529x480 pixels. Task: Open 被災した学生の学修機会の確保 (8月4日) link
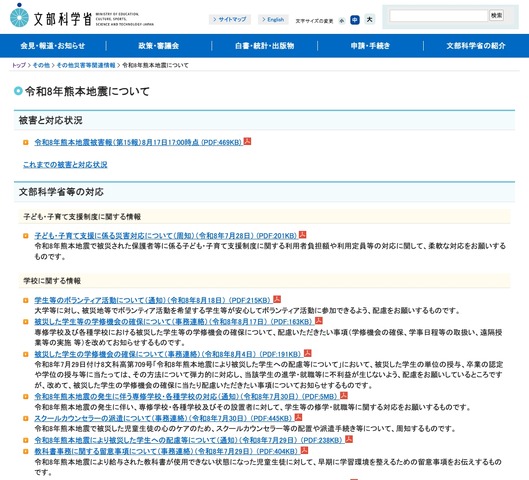168,354
